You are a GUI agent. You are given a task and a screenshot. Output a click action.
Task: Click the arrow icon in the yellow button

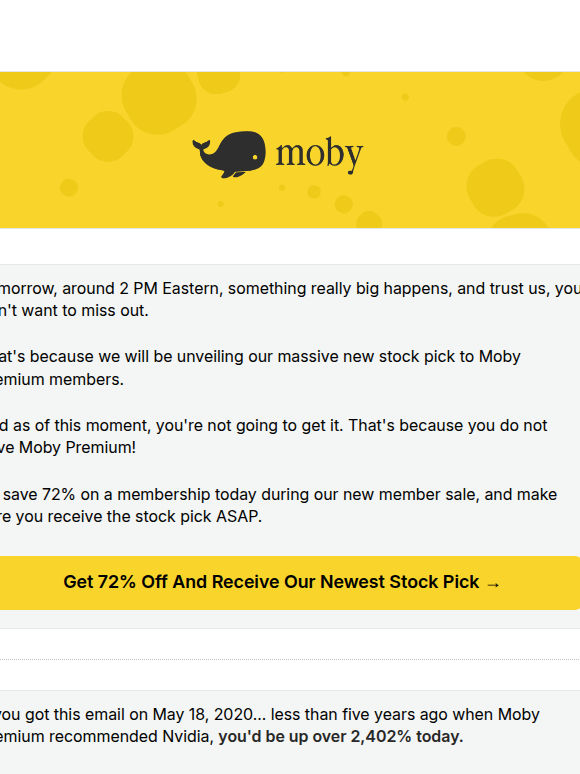pos(493,584)
